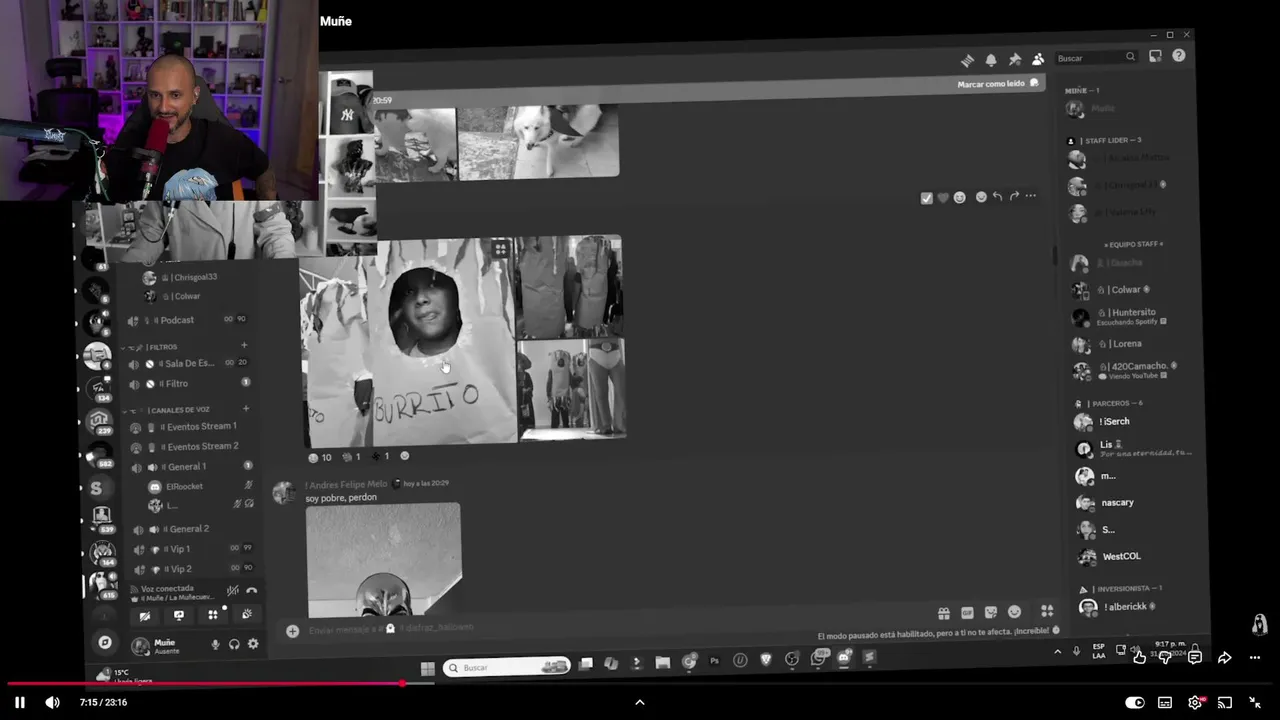Join the Vip 1 voice channel
Viewport: 1280px width, 720px height.
coord(193,549)
